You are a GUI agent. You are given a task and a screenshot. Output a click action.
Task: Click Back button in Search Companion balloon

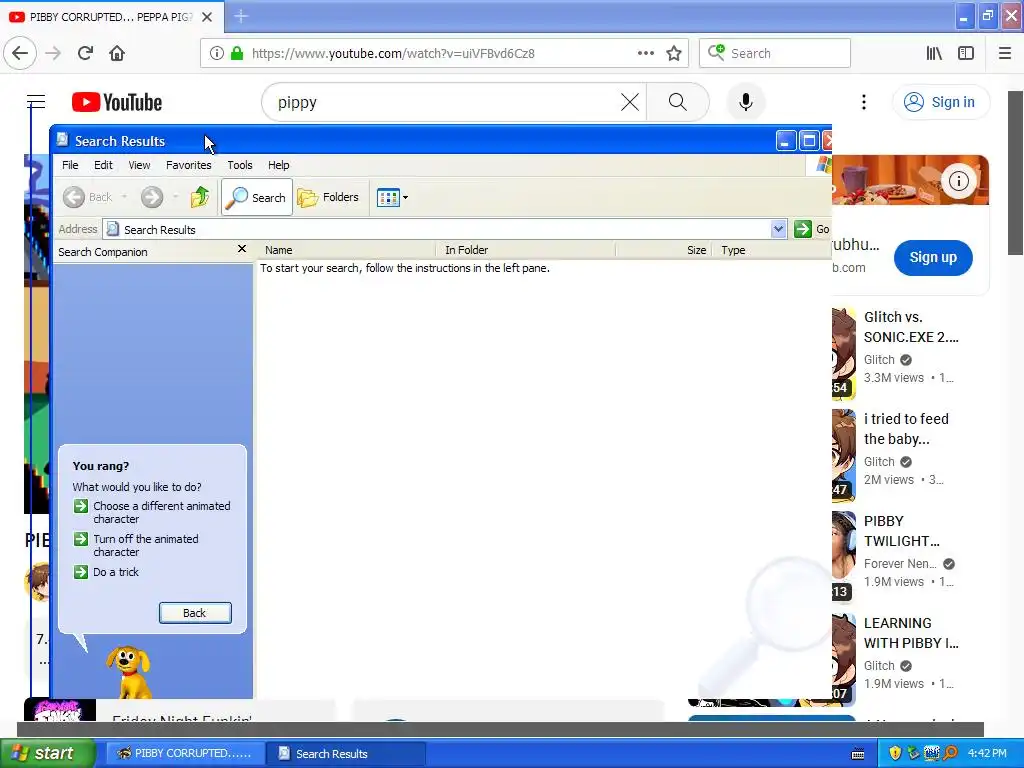195,613
